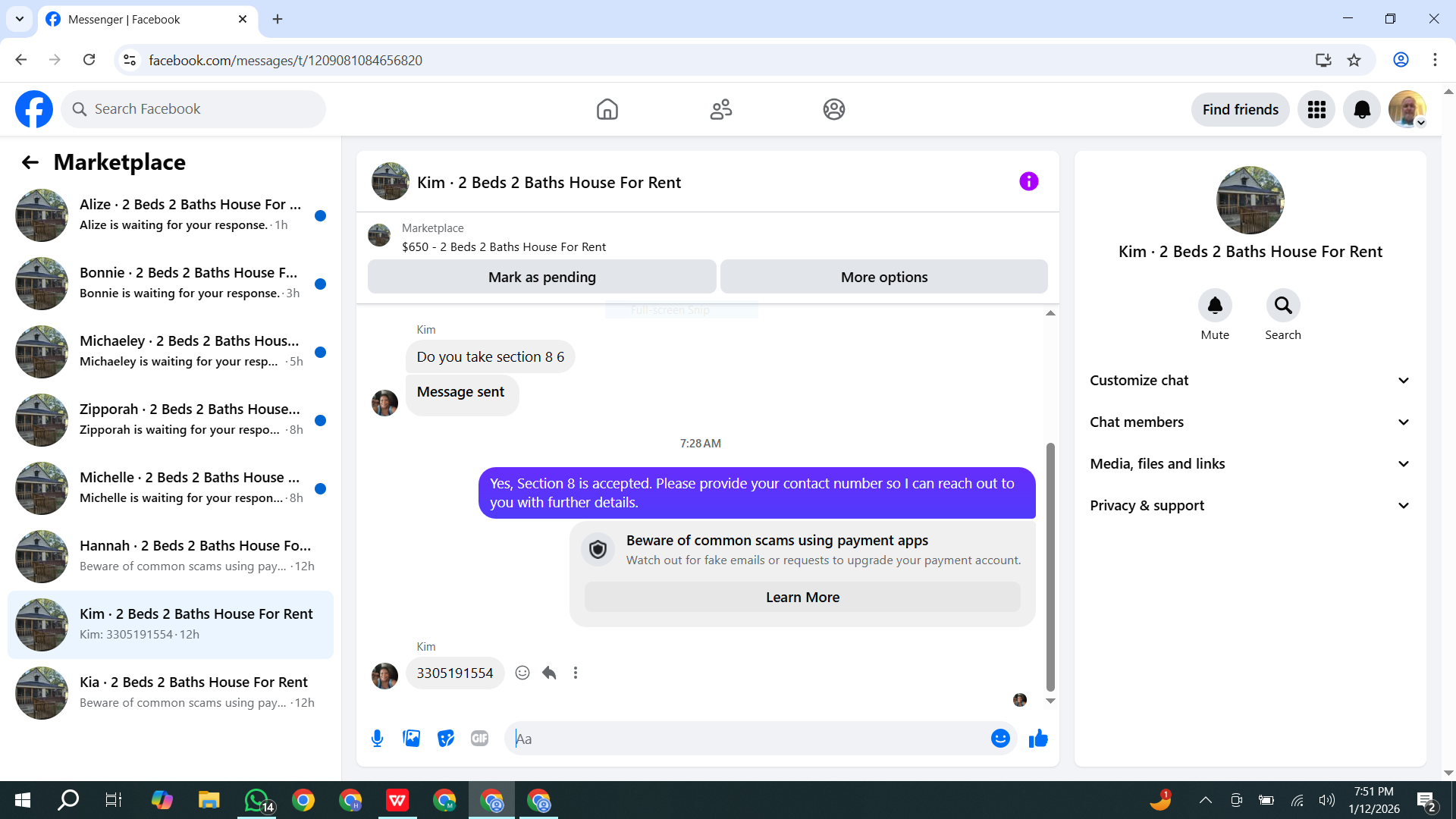Click Mark as pending button

(x=541, y=278)
